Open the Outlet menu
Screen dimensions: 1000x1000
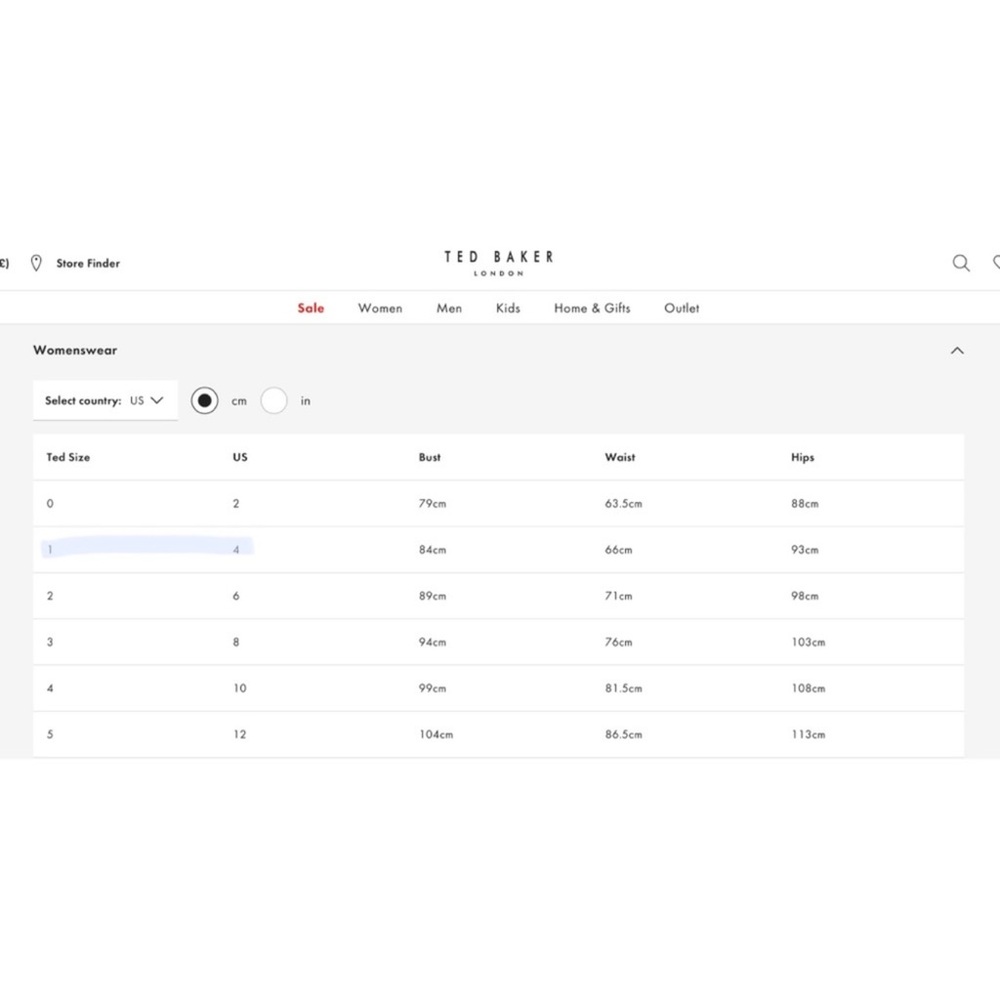pyautogui.click(x=682, y=308)
